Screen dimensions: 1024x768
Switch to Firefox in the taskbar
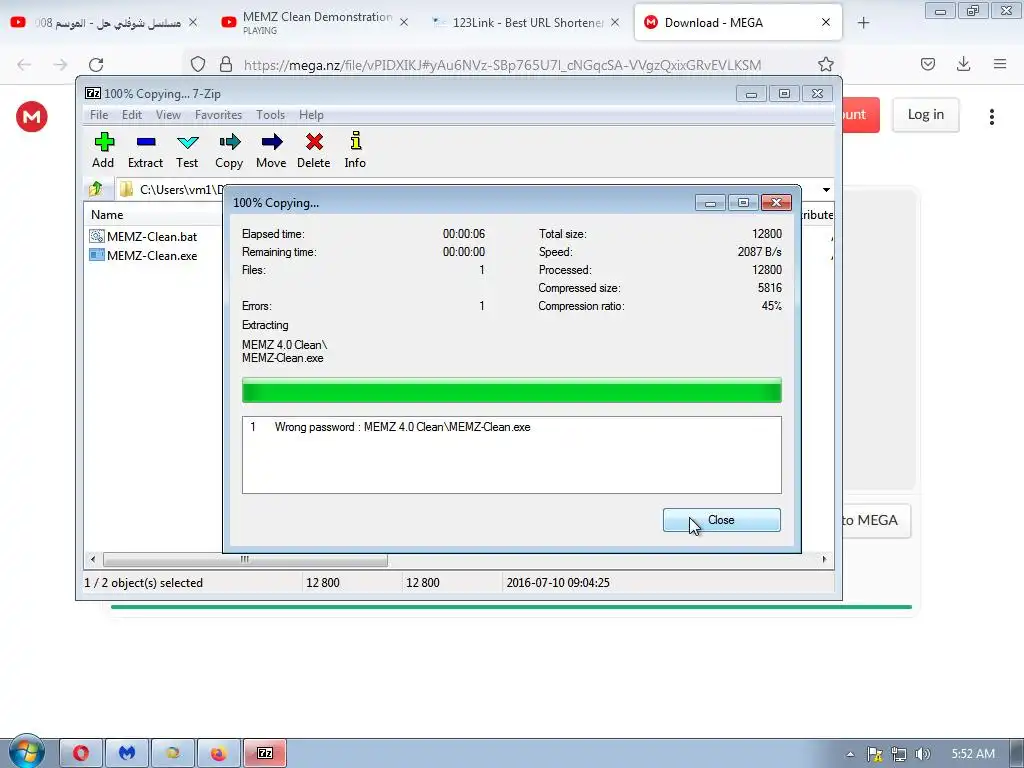click(x=218, y=753)
